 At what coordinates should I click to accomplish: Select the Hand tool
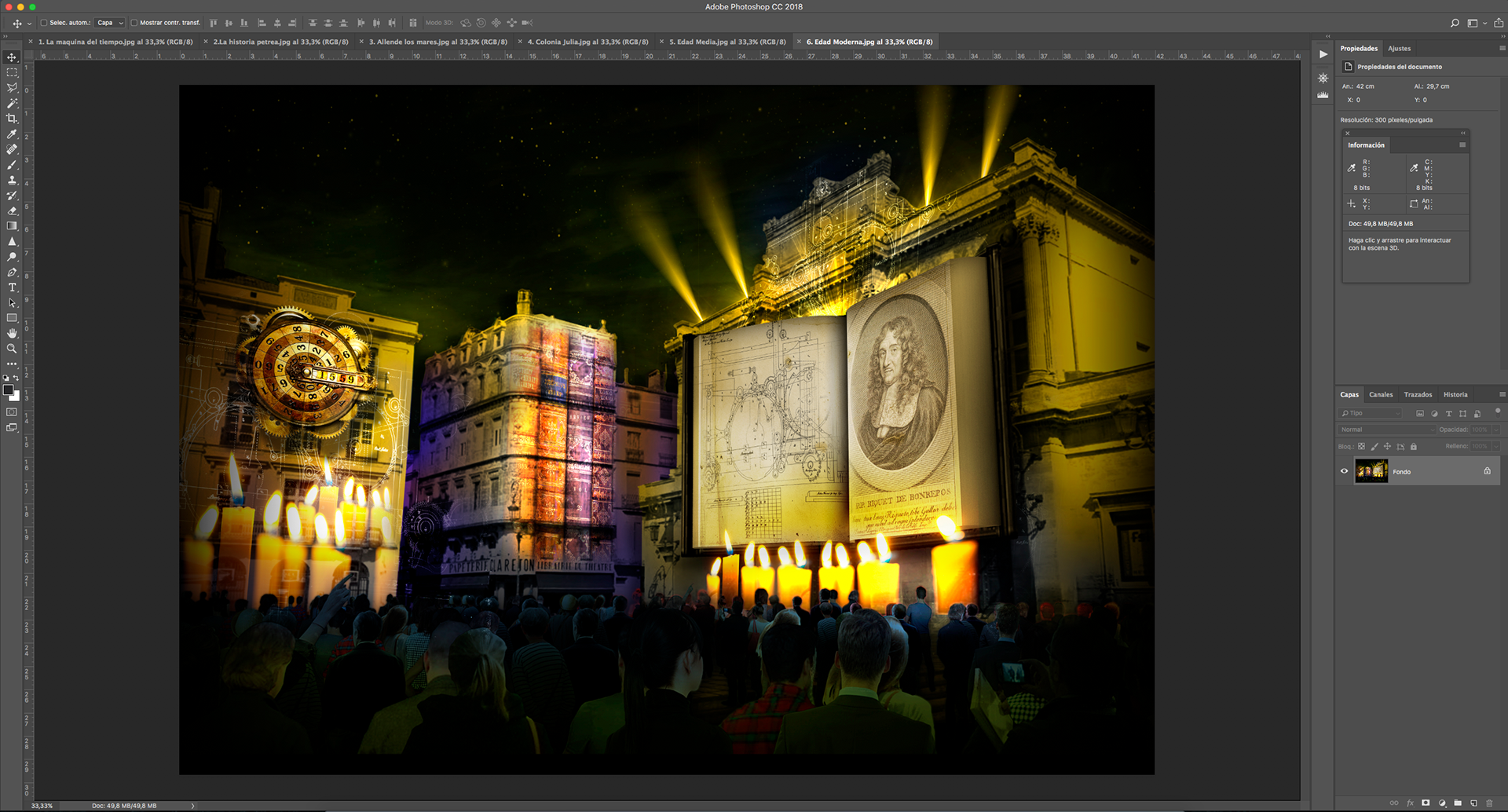point(12,334)
